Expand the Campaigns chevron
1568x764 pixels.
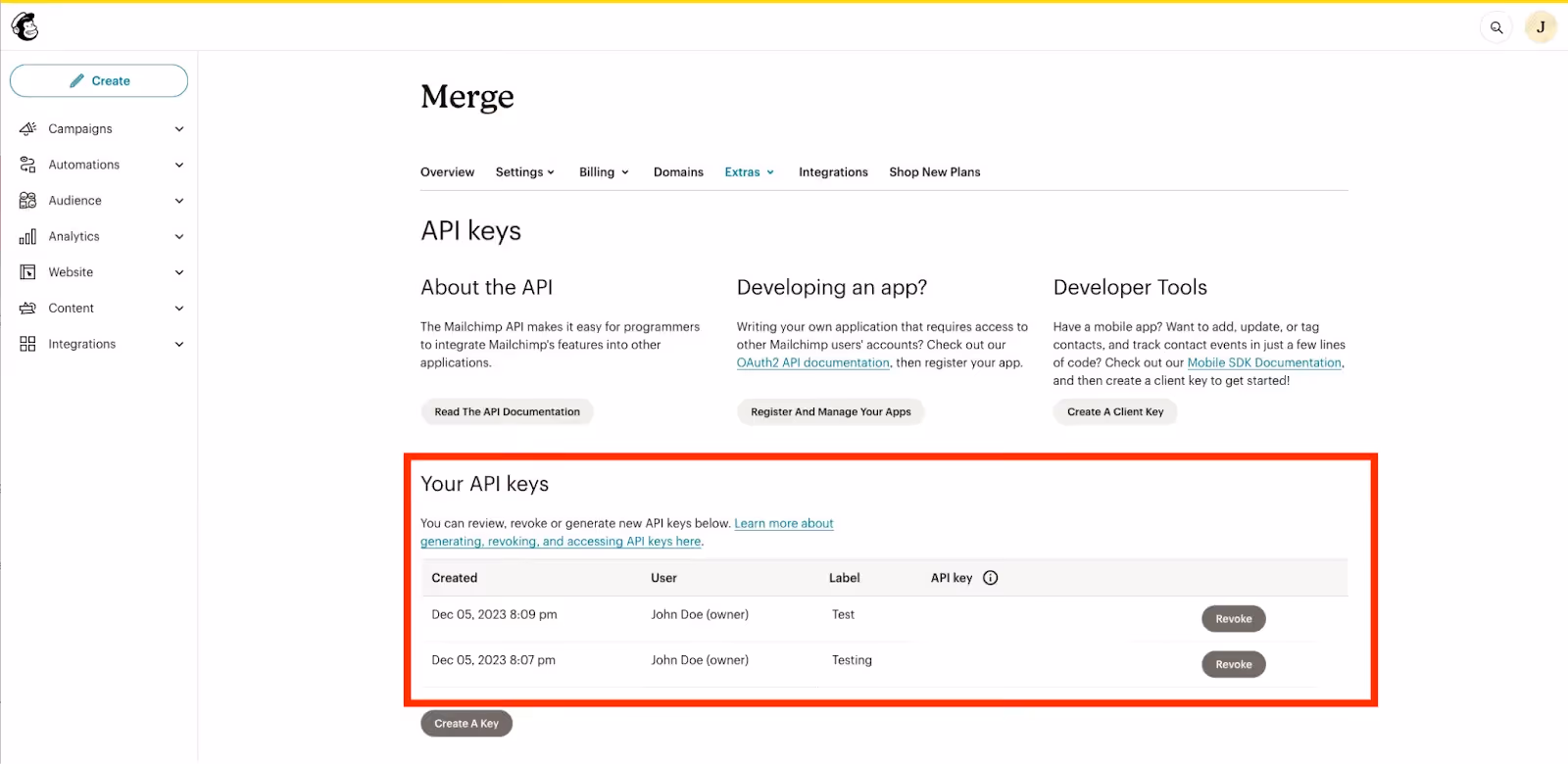(179, 129)
